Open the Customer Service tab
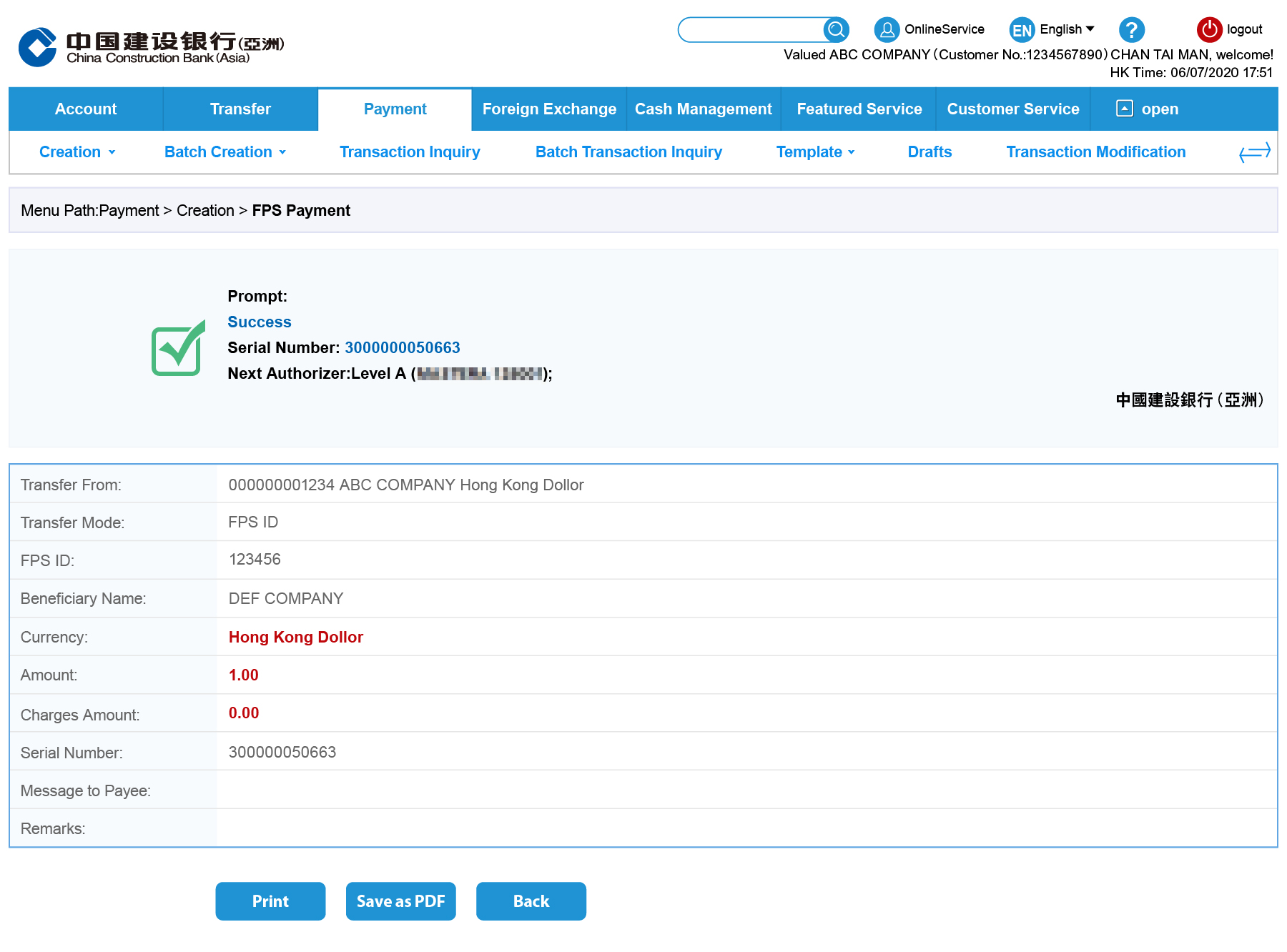 (x=1013, y=109)
